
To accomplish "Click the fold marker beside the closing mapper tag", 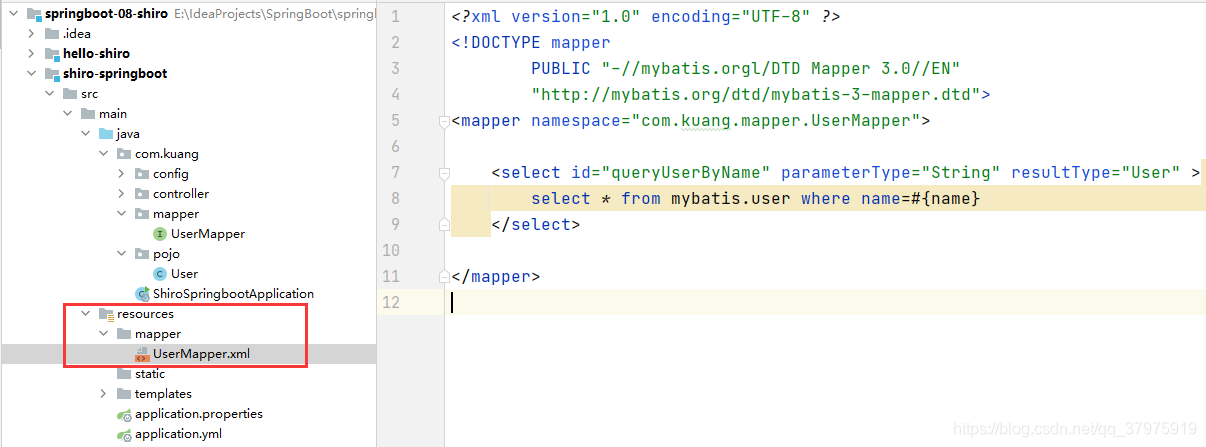I will (444, 277).
